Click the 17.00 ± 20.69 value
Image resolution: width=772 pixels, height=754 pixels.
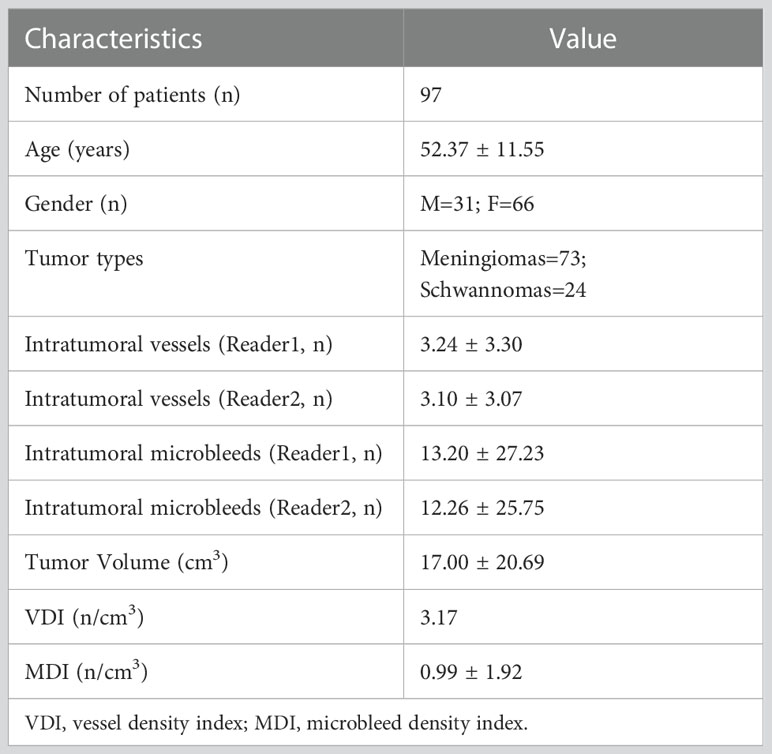click(x=482, y=562)
